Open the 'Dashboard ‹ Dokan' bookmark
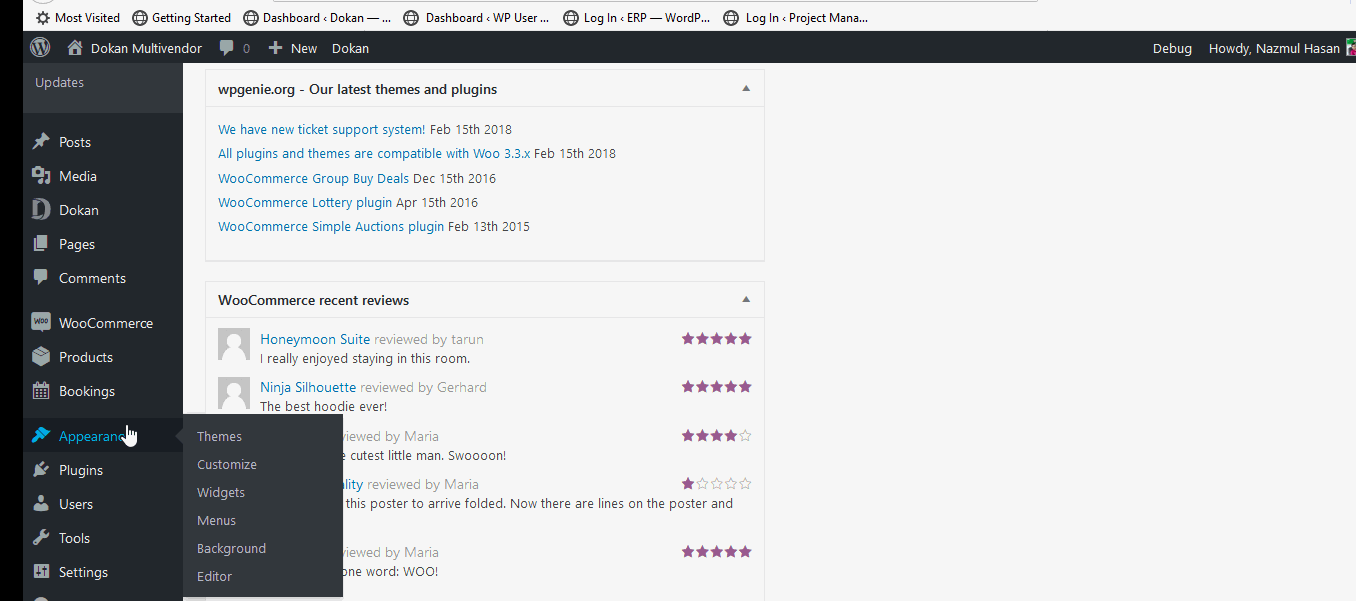Viewport: 1356px width, 601px height. (317, 17)
